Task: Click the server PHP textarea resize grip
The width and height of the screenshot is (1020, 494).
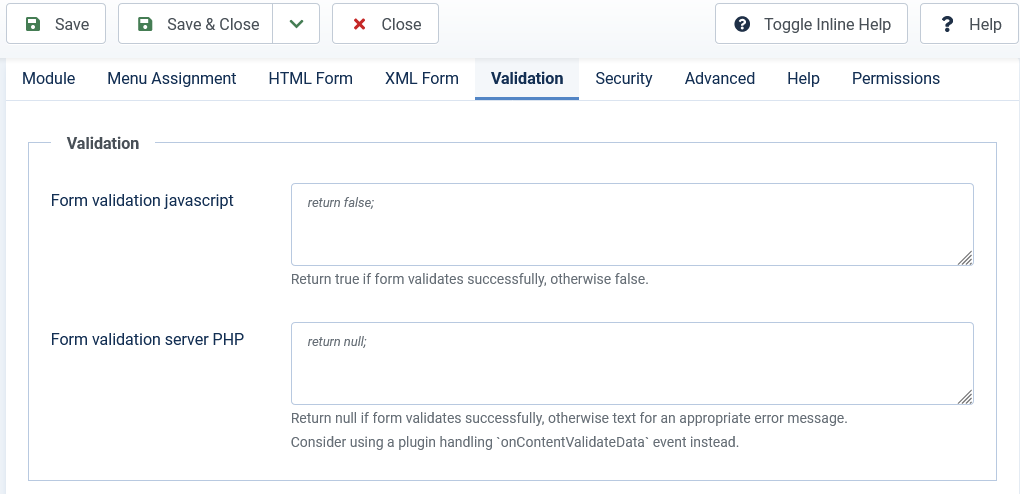Action: coord(965,396)
